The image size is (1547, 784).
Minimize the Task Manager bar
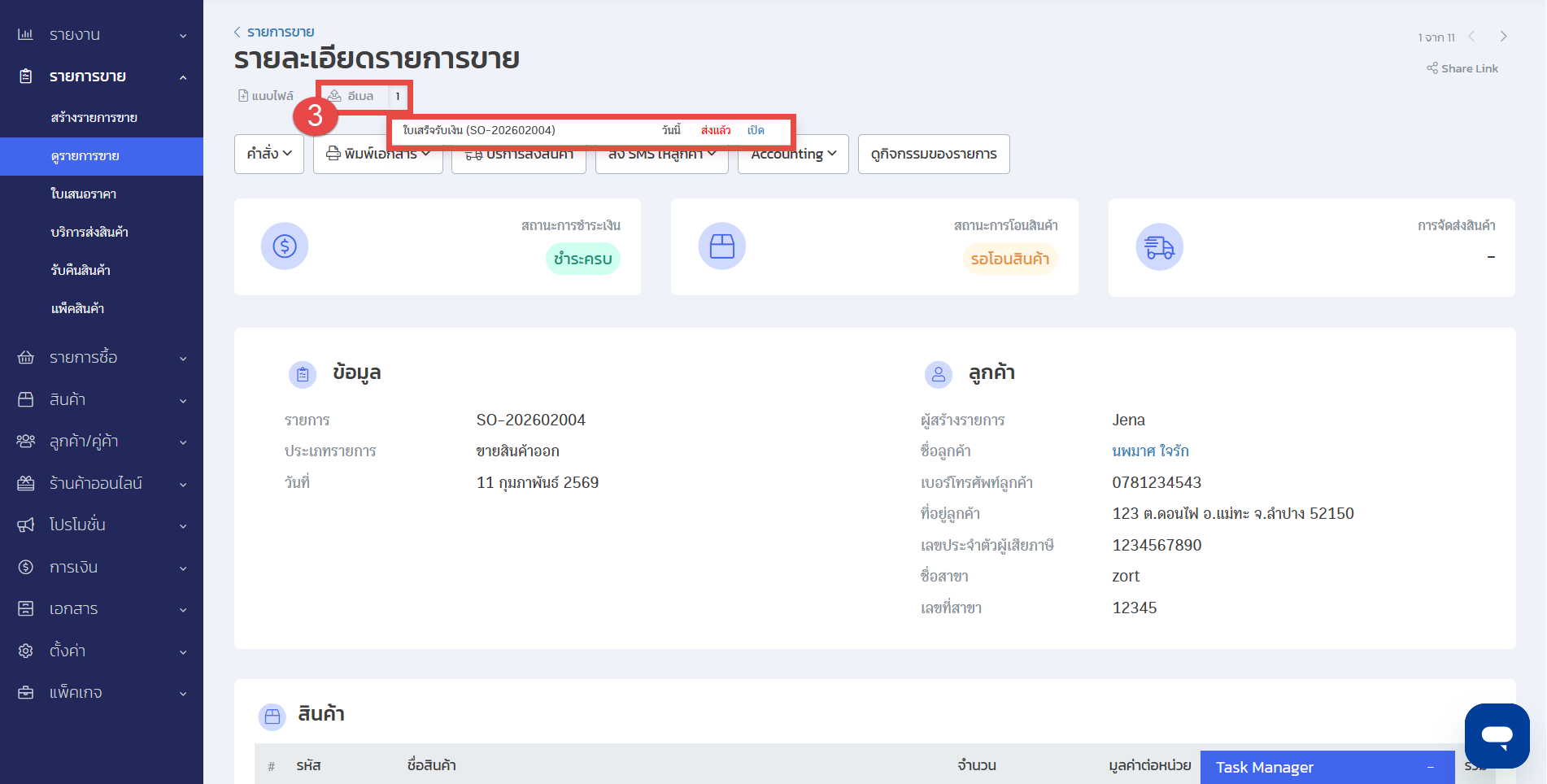tap(1430, 767)
